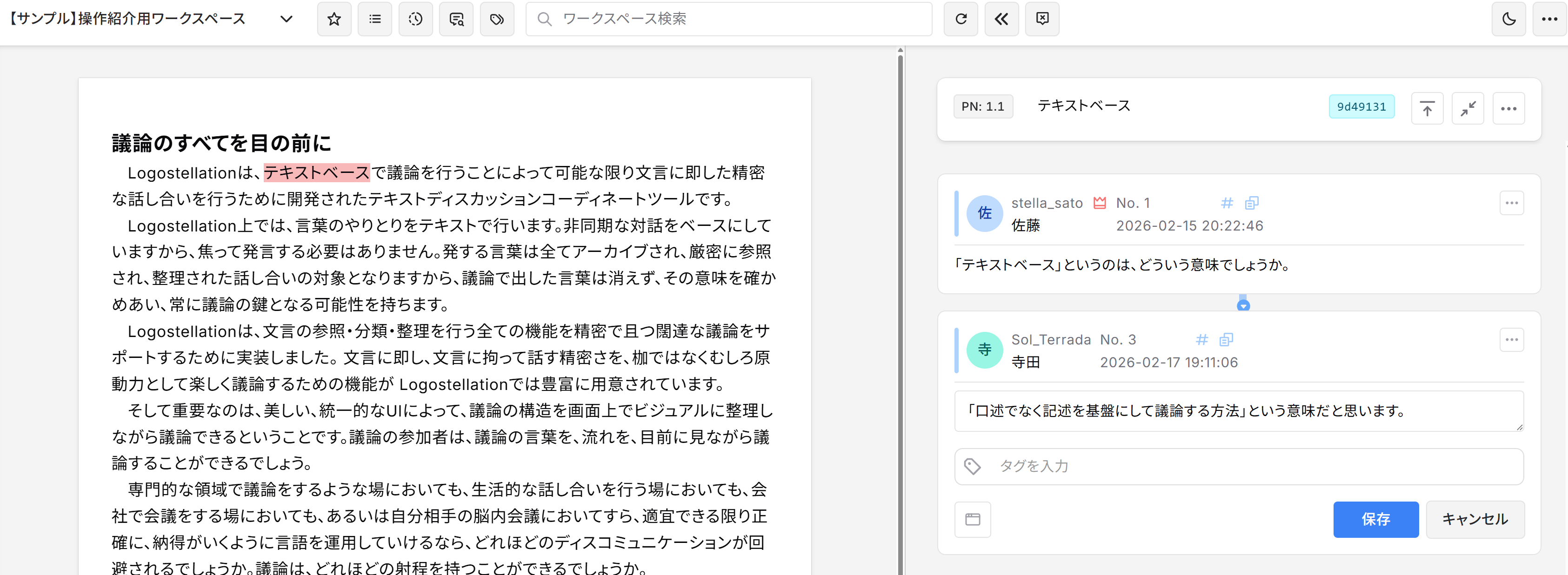The image size is (1568, 575).
Task: Click the calendar icon near the 保存 button
Action: point(972,520)
